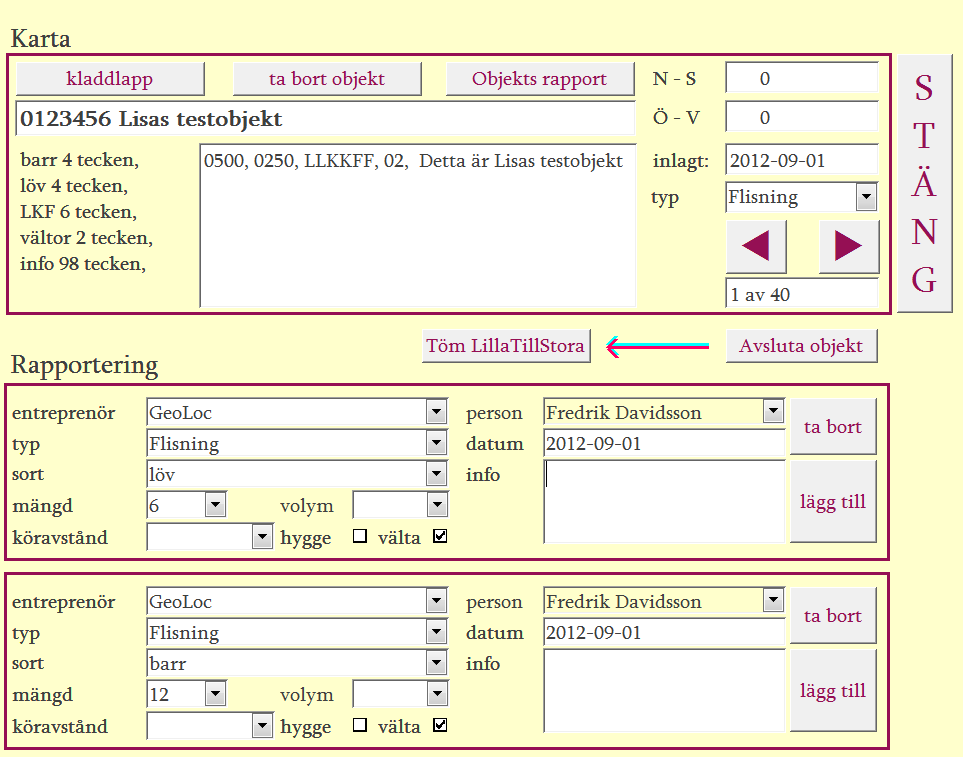Click 'ta bort' in the löv report
963x757 pixels.
(x=833, y=427)
